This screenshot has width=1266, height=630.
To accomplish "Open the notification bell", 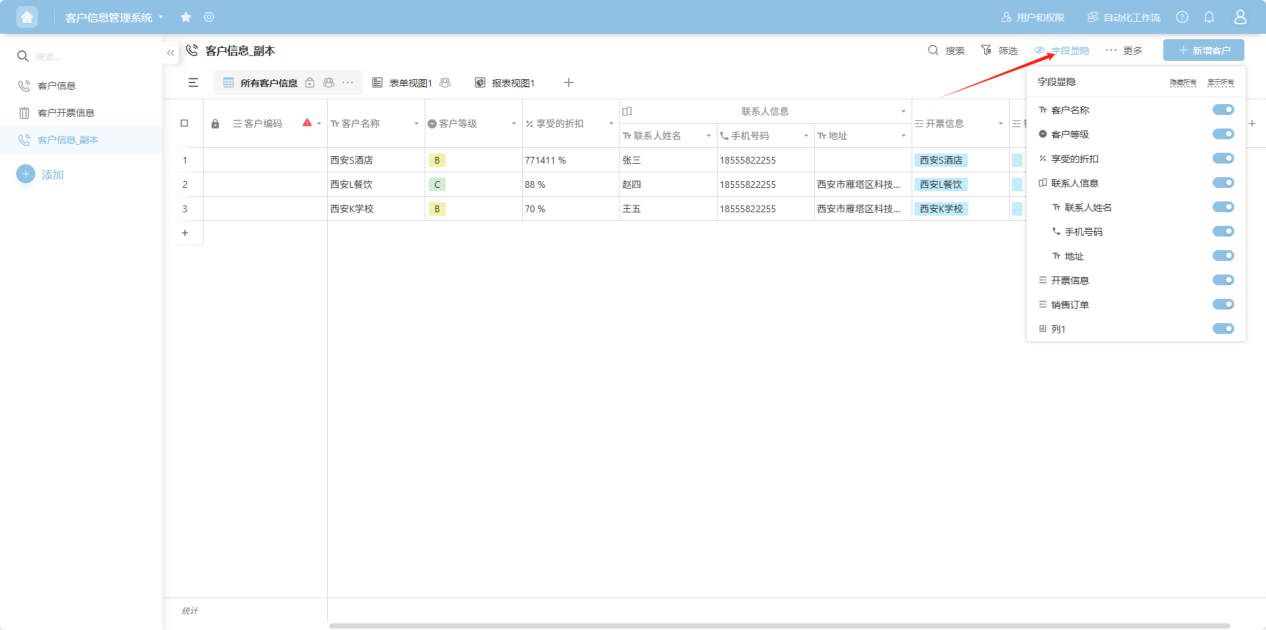I will pos(1209,17).
